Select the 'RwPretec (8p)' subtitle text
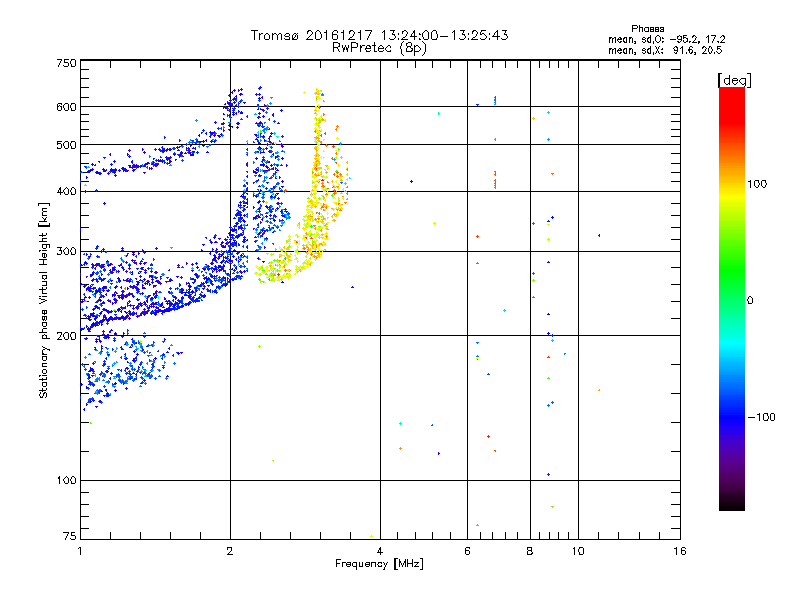Viewport: 800px width, 600px height. [379, 48]
